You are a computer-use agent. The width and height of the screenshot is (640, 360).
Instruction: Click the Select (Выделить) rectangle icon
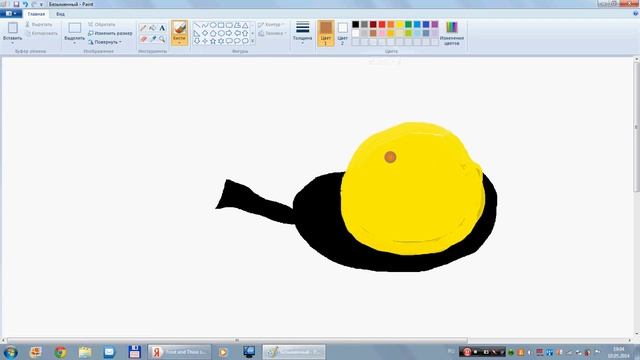click(74, 28)
